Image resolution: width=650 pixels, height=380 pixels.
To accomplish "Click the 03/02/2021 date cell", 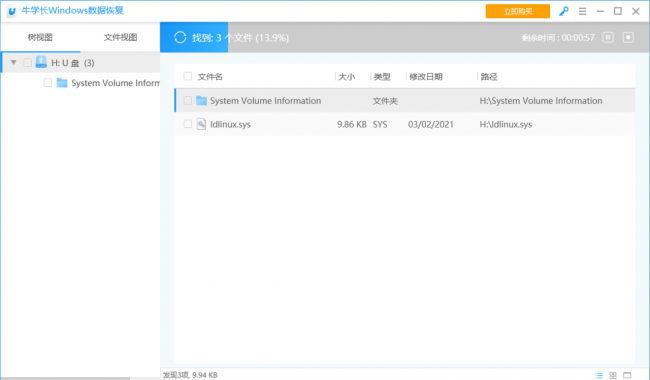I will click(x=431, y=124).
